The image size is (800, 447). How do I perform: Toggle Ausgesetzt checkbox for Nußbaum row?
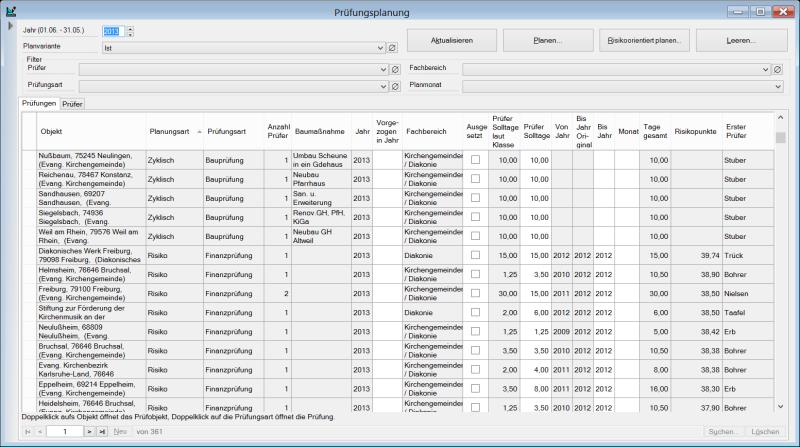476,160
